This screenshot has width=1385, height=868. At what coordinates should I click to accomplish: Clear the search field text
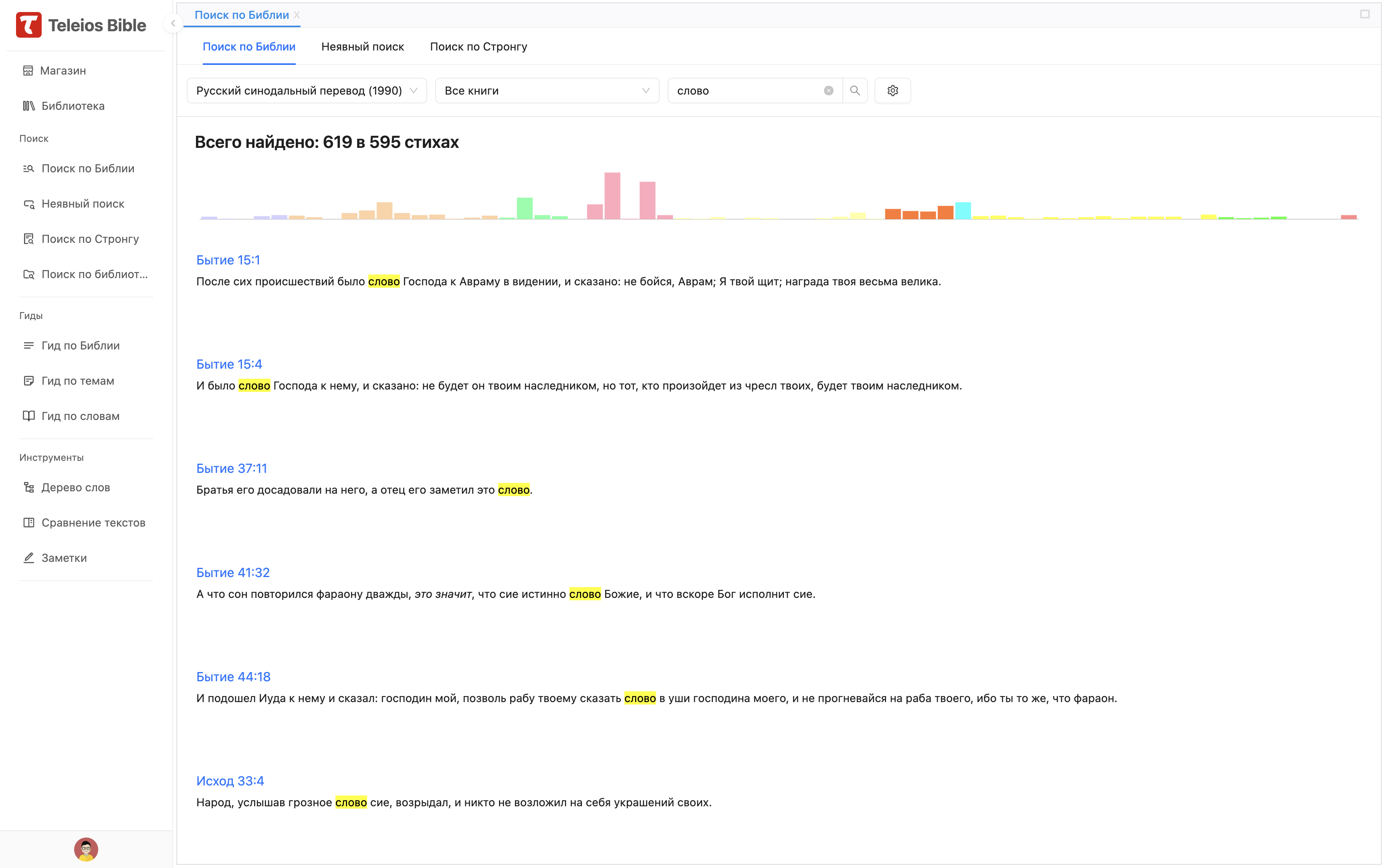pyautogui.click(x=828, y=91)
